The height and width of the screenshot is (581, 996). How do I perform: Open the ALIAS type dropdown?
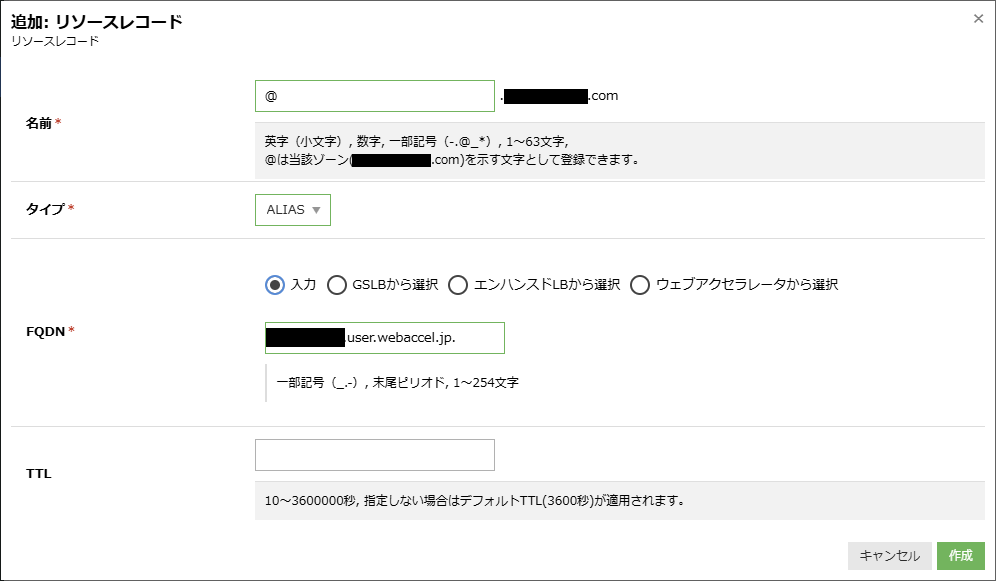pos(293,210)
